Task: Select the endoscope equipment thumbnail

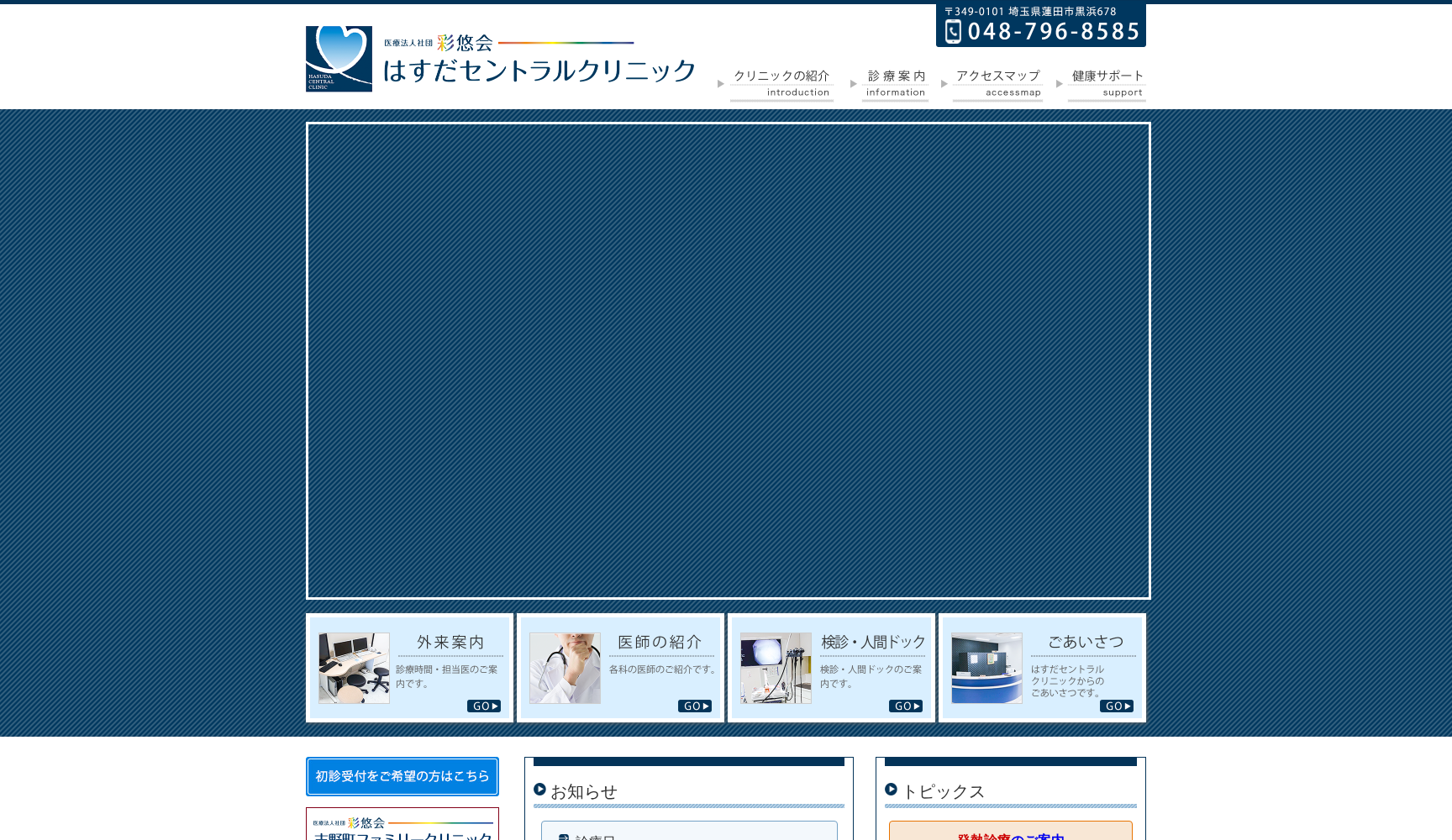Action: (776, 668)
